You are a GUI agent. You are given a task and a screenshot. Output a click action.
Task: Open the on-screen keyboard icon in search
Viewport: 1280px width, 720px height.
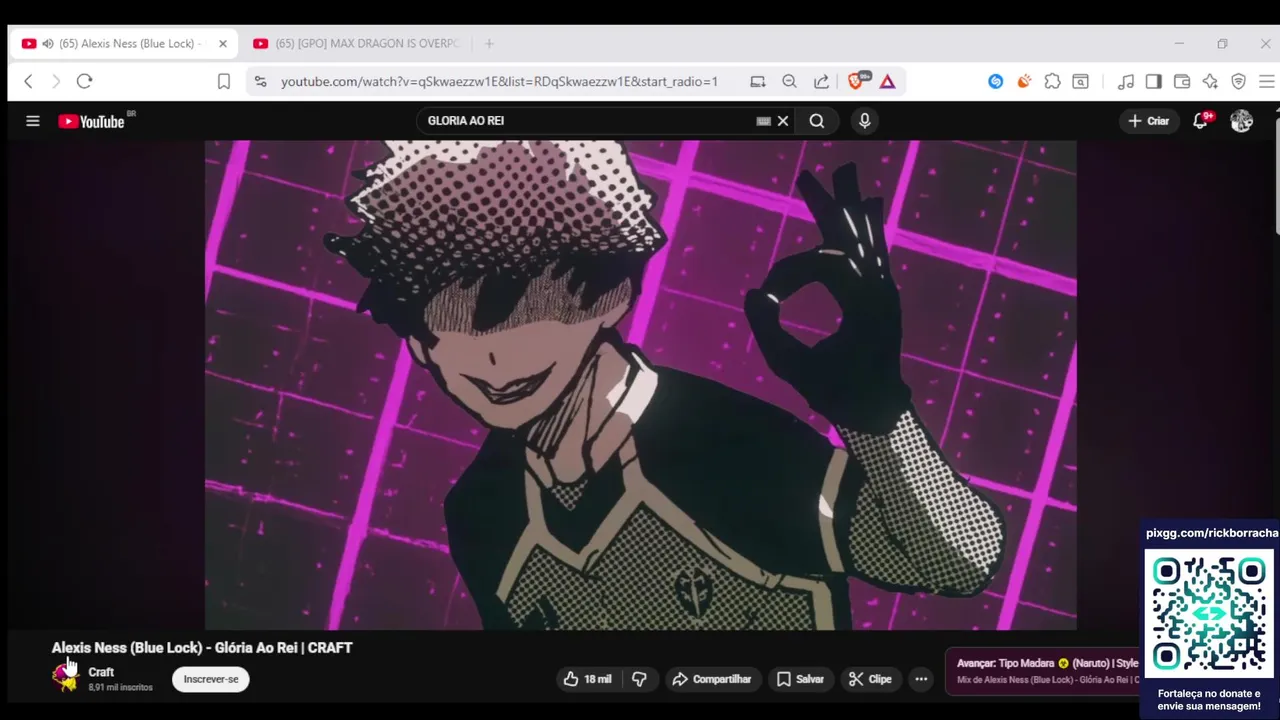[x=764, y=121]
